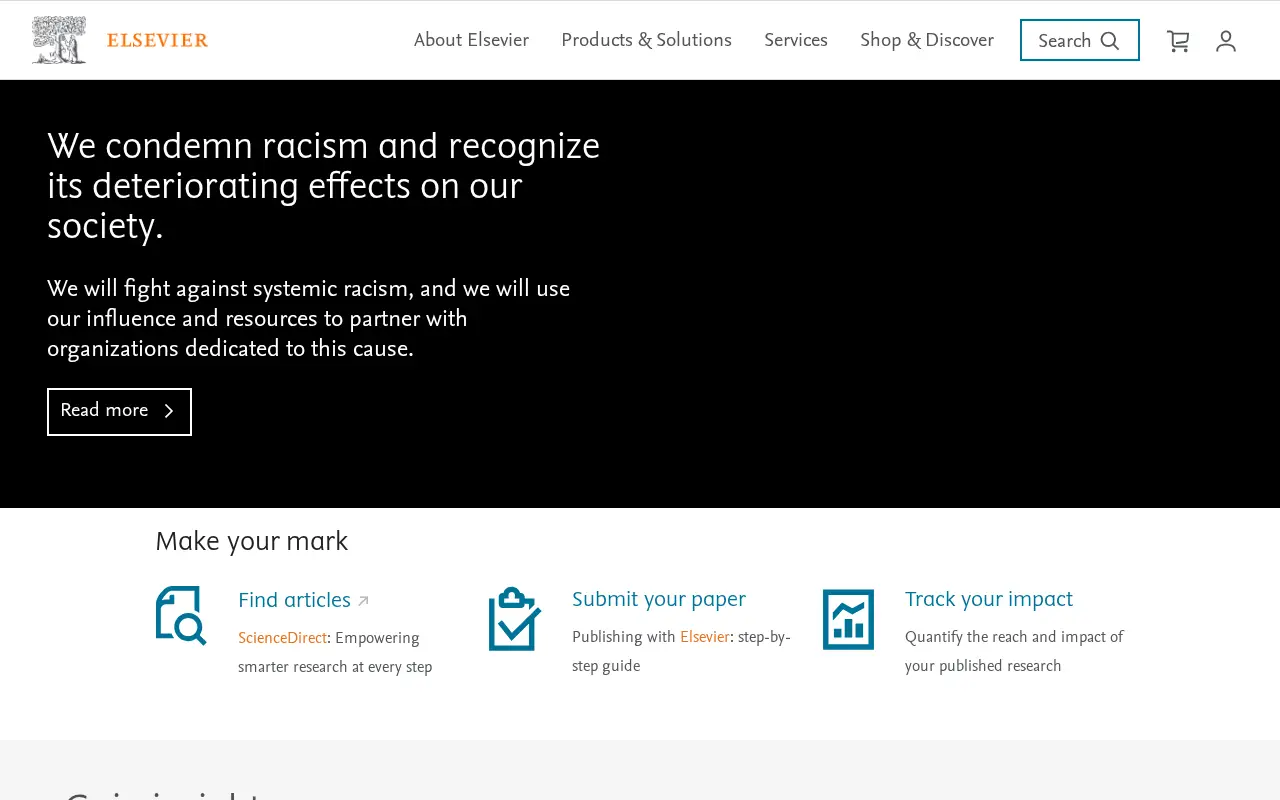Click the 'Quantify the reach and impact' description
The height and width of the screenshot is (800, 1280).
pos(1014,651)
